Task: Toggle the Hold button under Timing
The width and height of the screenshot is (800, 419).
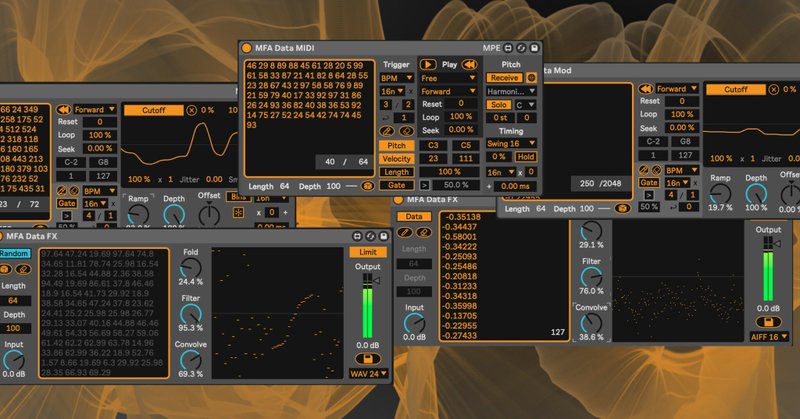Action: click(x=526, y=157)
